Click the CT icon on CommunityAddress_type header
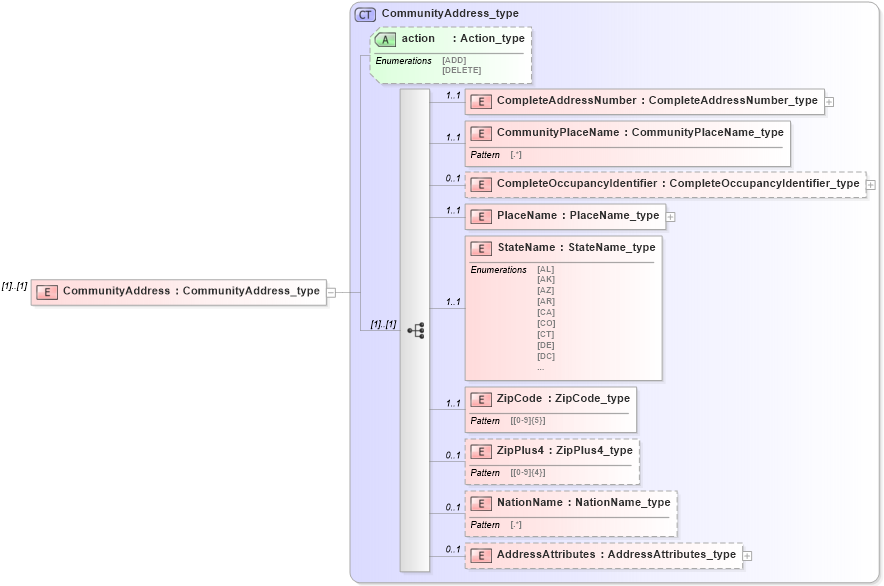The height and width of the screenshot is (586, 884). [x=363, y=14]
